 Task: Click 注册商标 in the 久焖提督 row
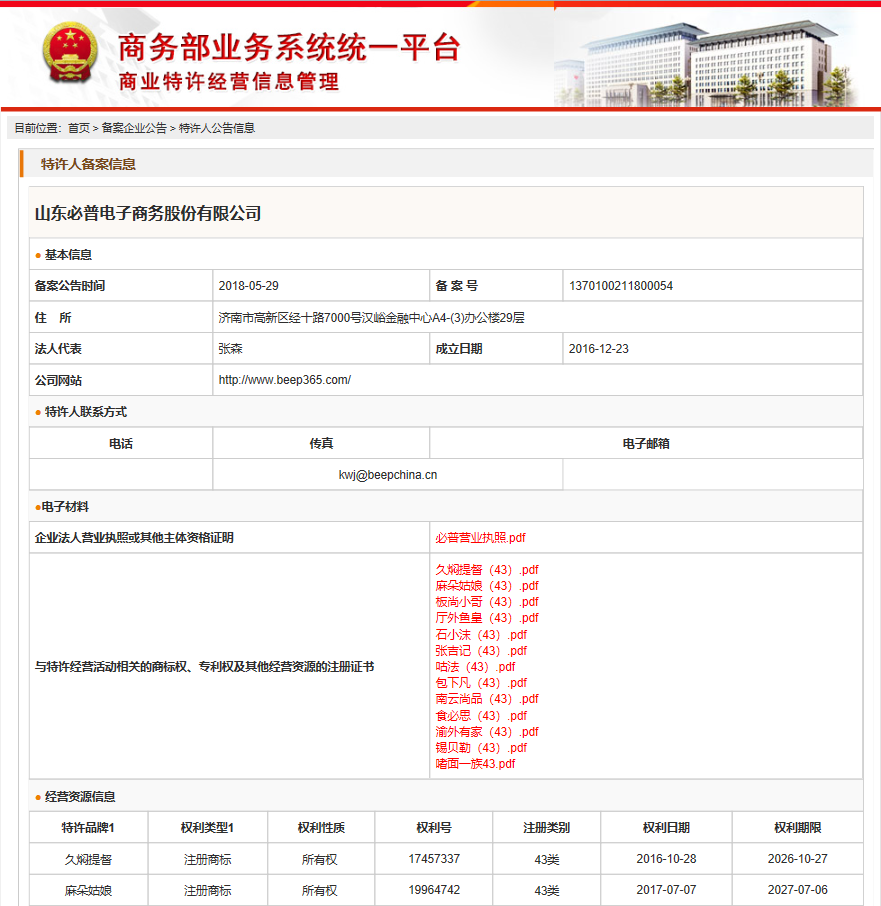point(207,860)
